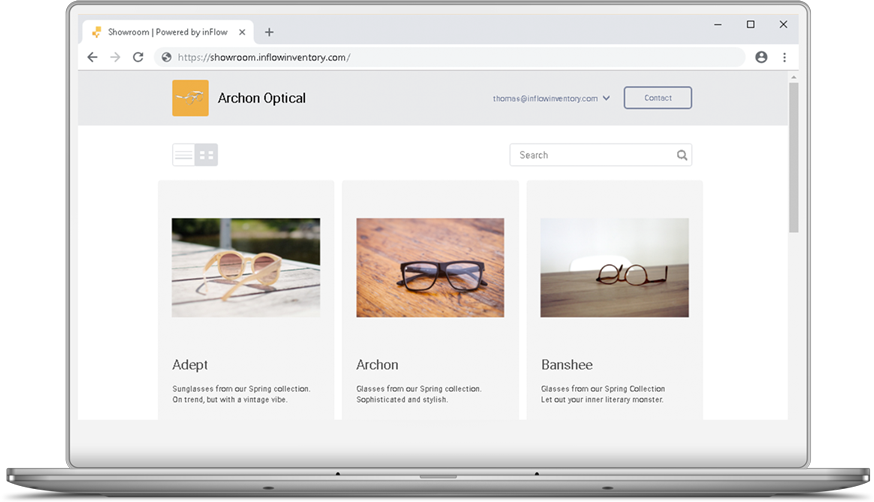
Task: Switch to grid view layout
Action: (207, 155)
